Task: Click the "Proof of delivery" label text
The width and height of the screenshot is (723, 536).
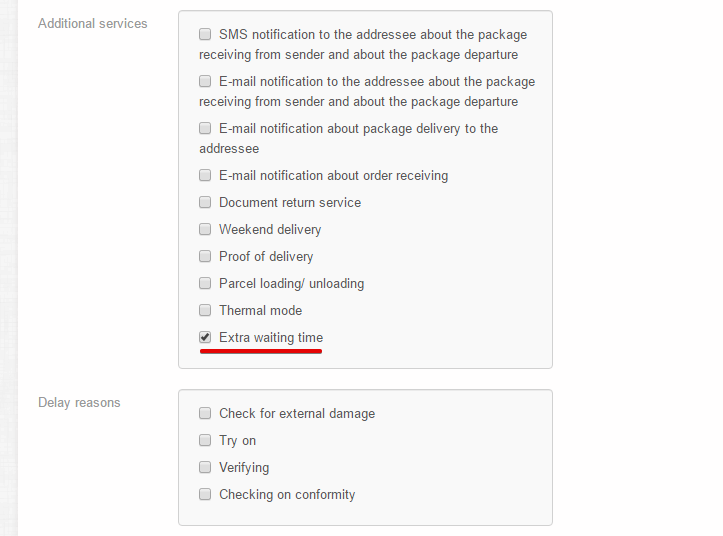Action: tap(266, 256)
